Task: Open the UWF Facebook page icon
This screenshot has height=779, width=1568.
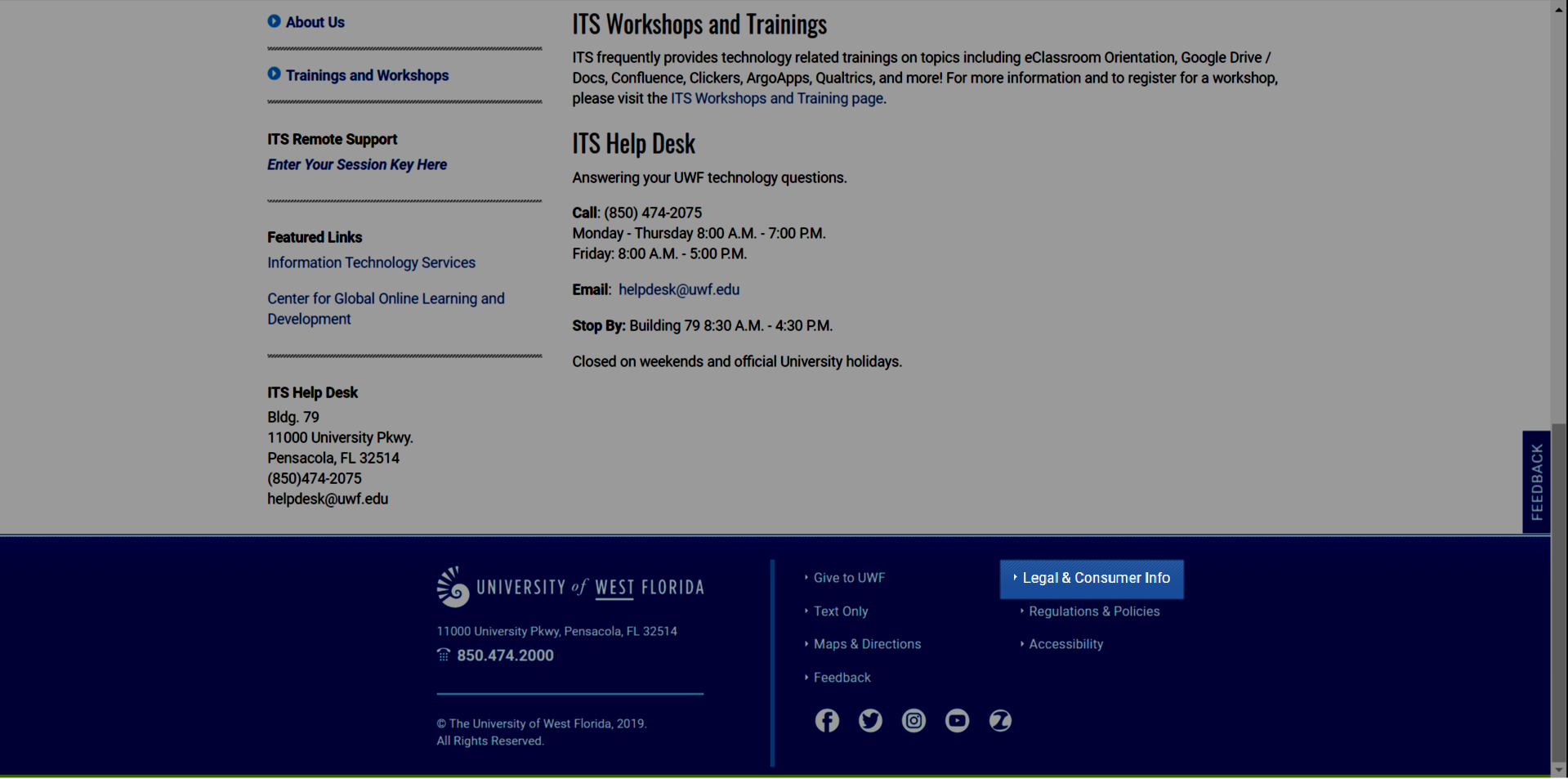Action: point(827,720)
